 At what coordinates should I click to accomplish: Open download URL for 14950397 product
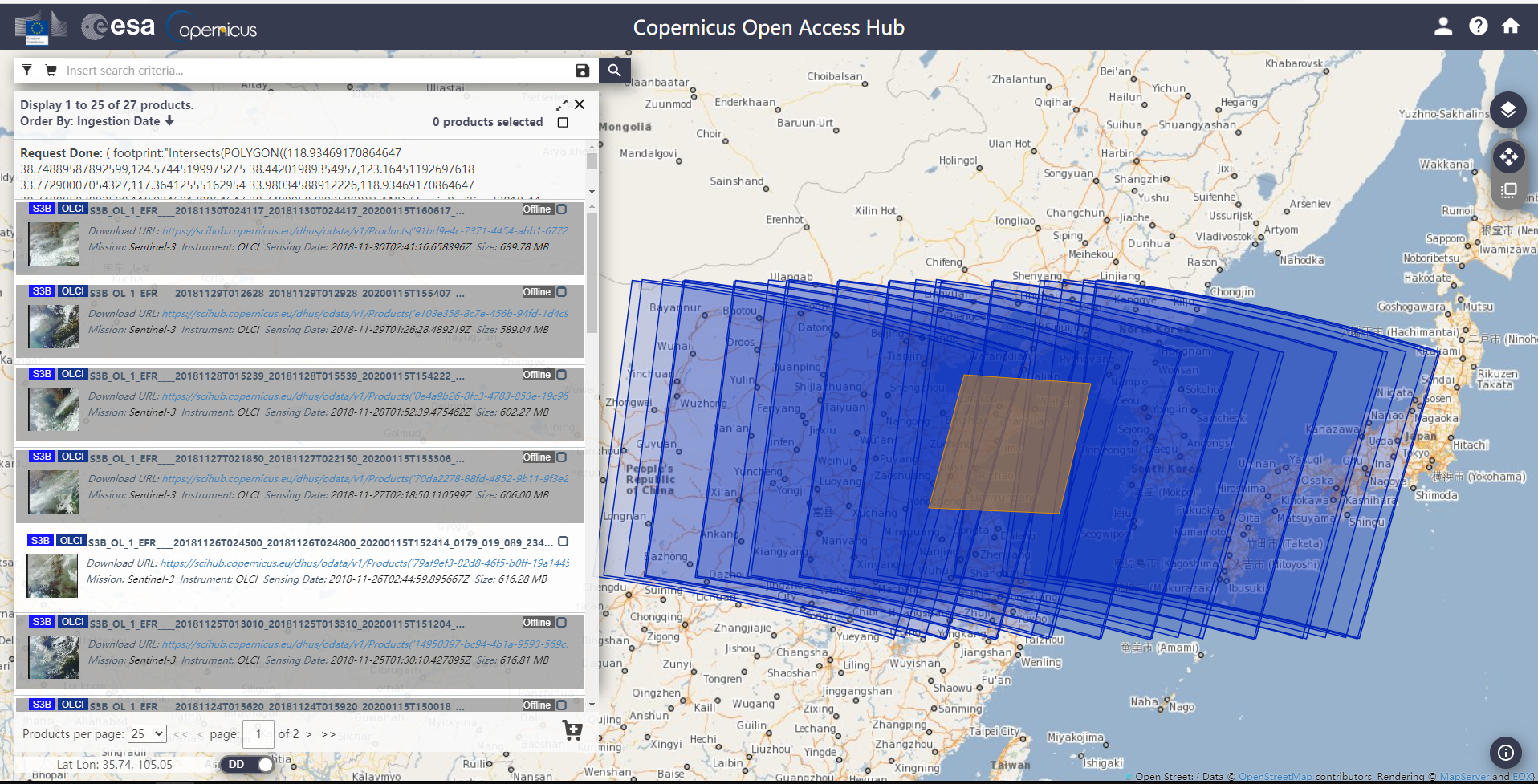click(365, 644)
